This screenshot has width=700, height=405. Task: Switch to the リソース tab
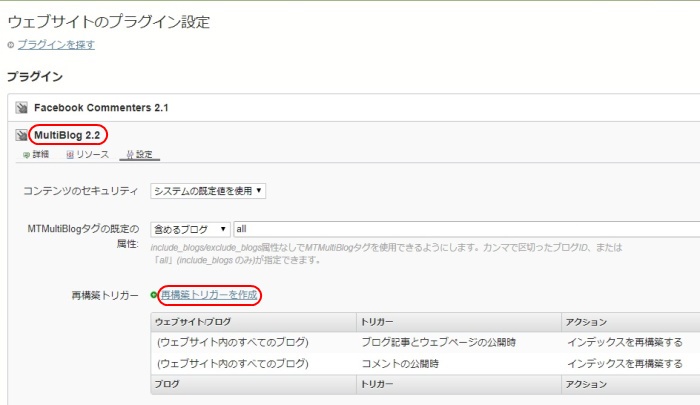coord(88,154)
